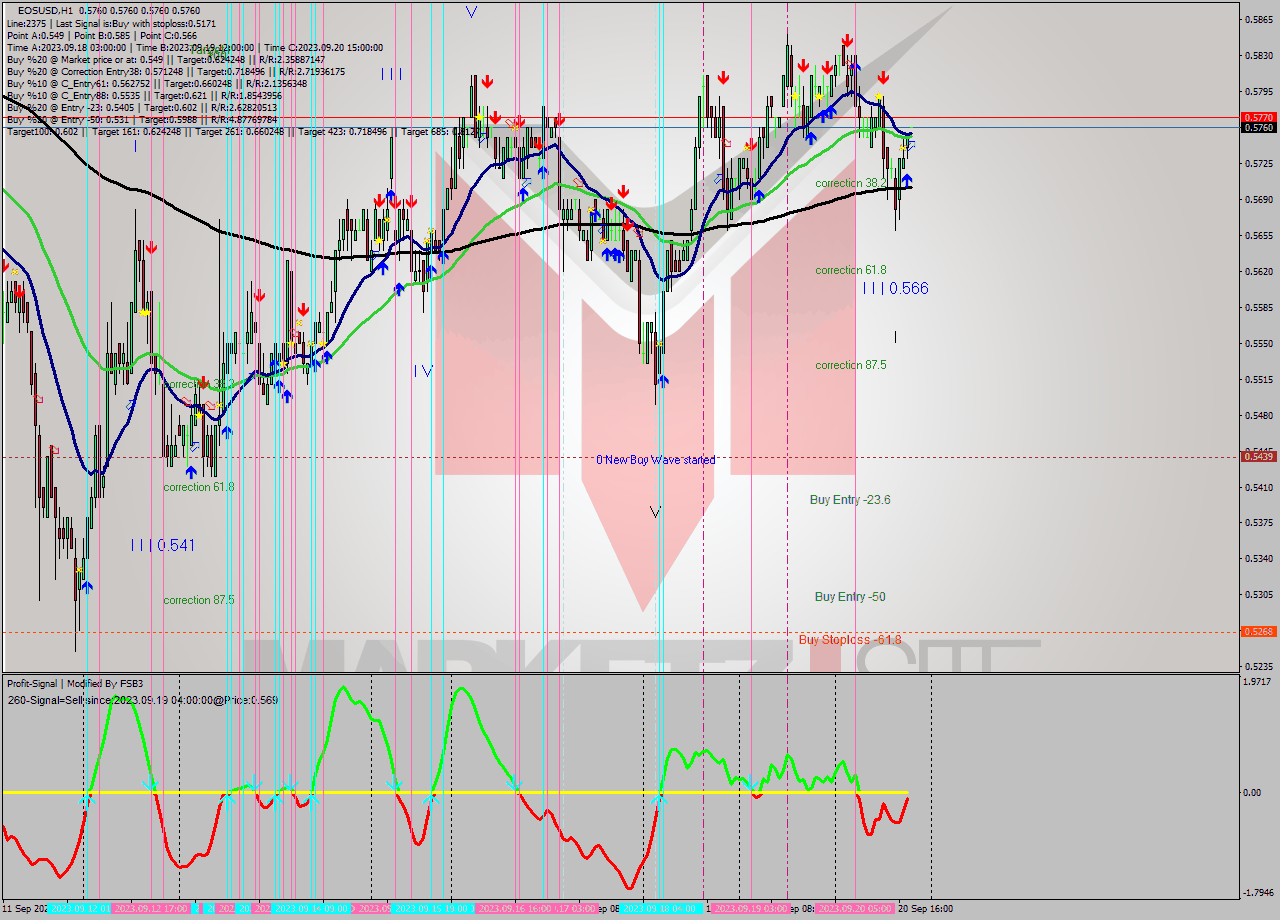
Task: Click the 'Buy Stoploss -61.8' label
Action: [850, 639]
